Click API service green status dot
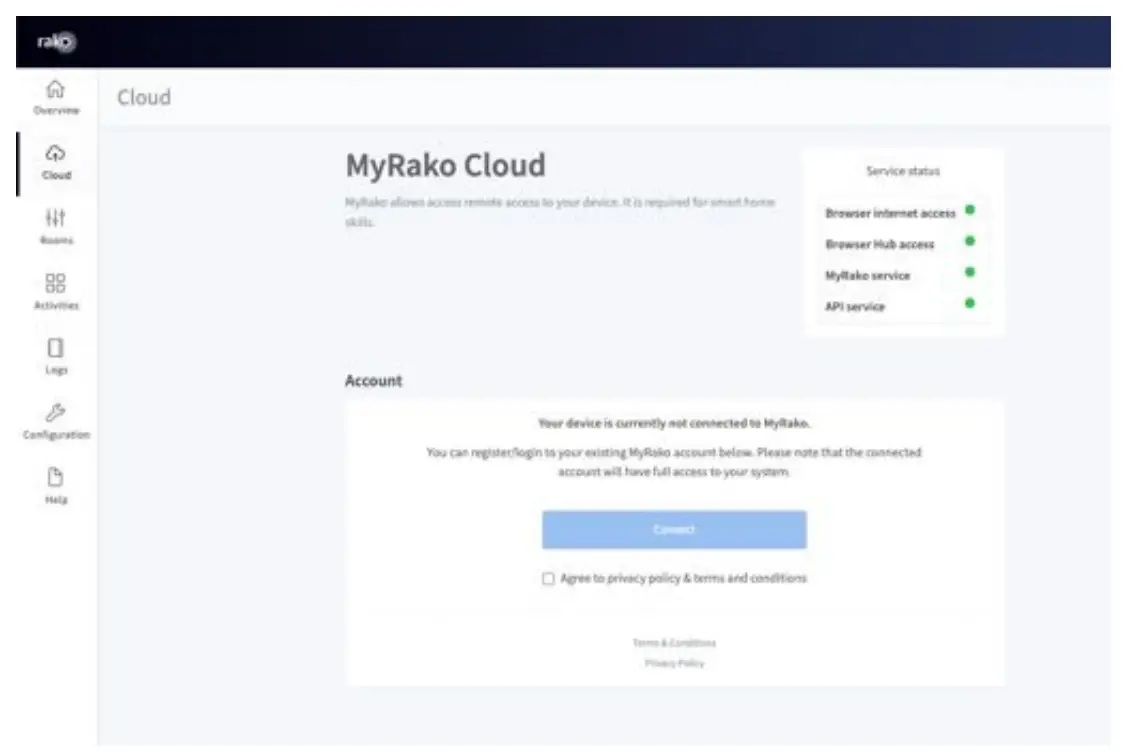Viewport: 1136px width, 756px height. tap(969, 304)
